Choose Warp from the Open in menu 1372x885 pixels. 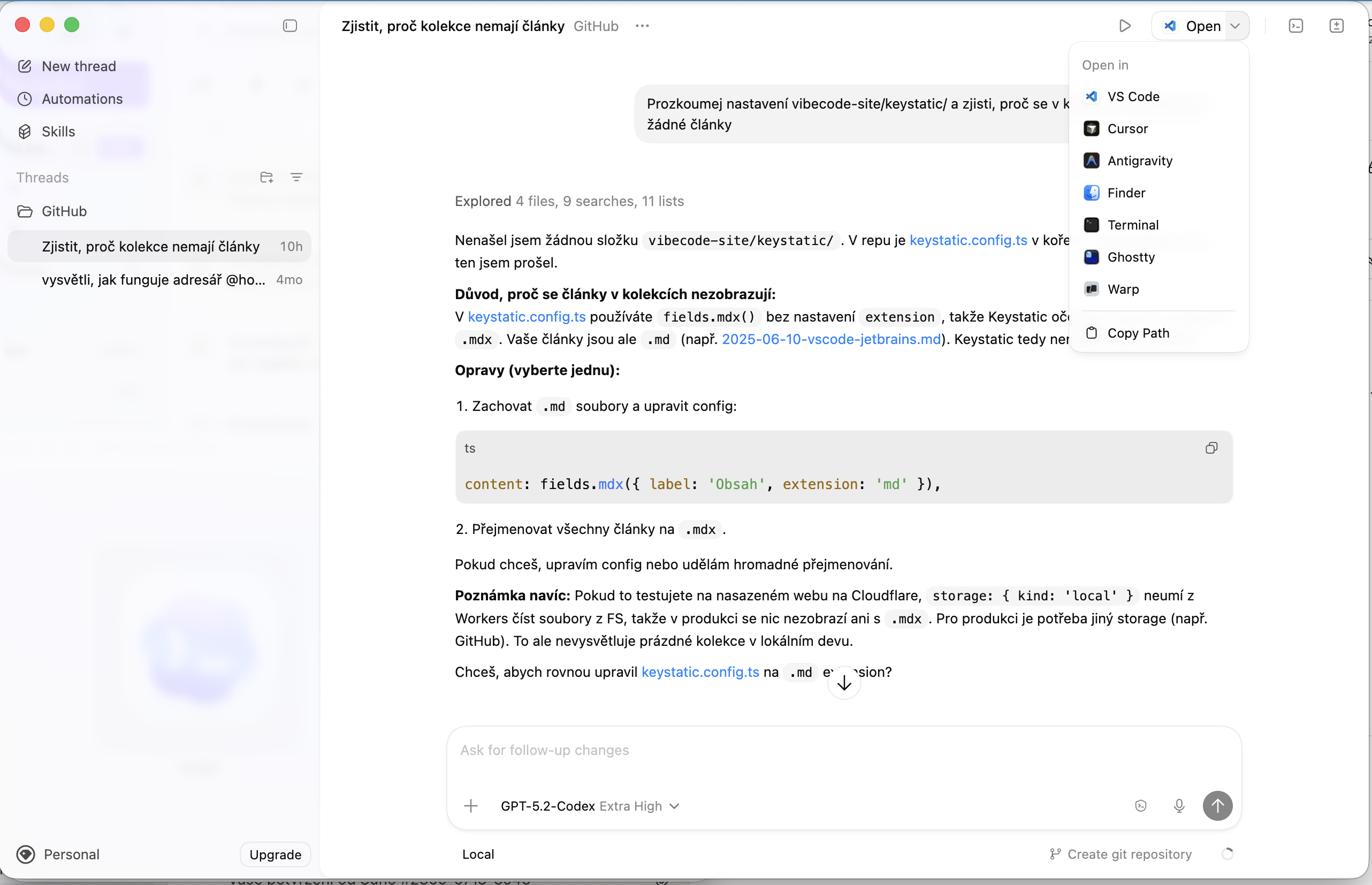click(x=1124, y=289)
